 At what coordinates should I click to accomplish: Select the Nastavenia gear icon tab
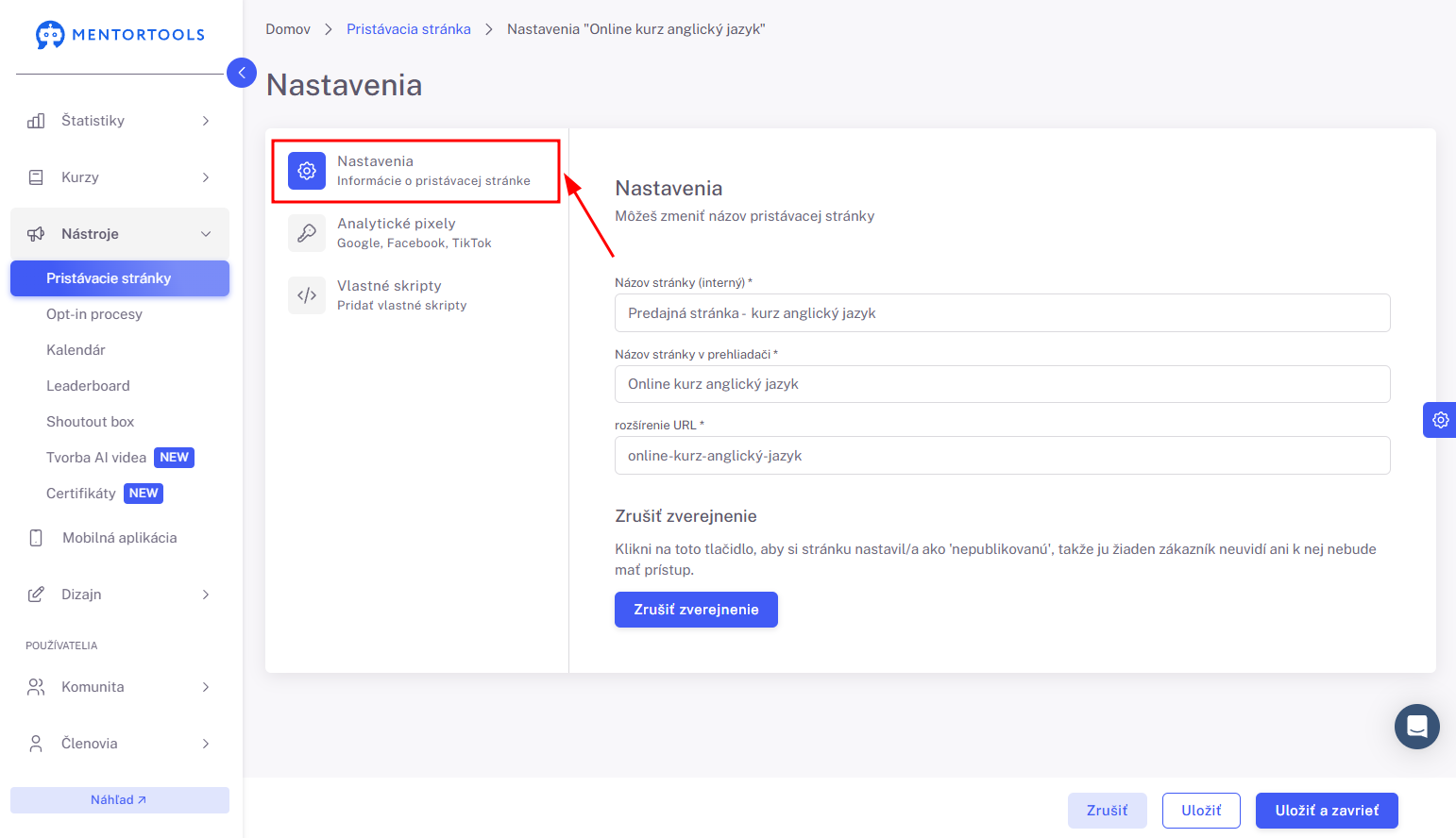307,171
